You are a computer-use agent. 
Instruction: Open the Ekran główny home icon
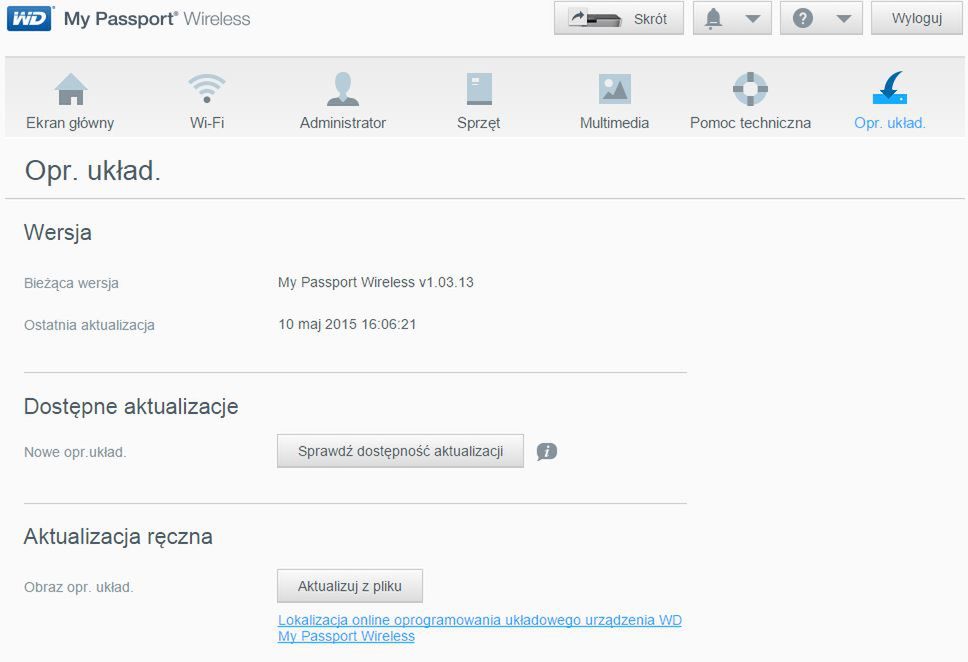pos(71,89)
